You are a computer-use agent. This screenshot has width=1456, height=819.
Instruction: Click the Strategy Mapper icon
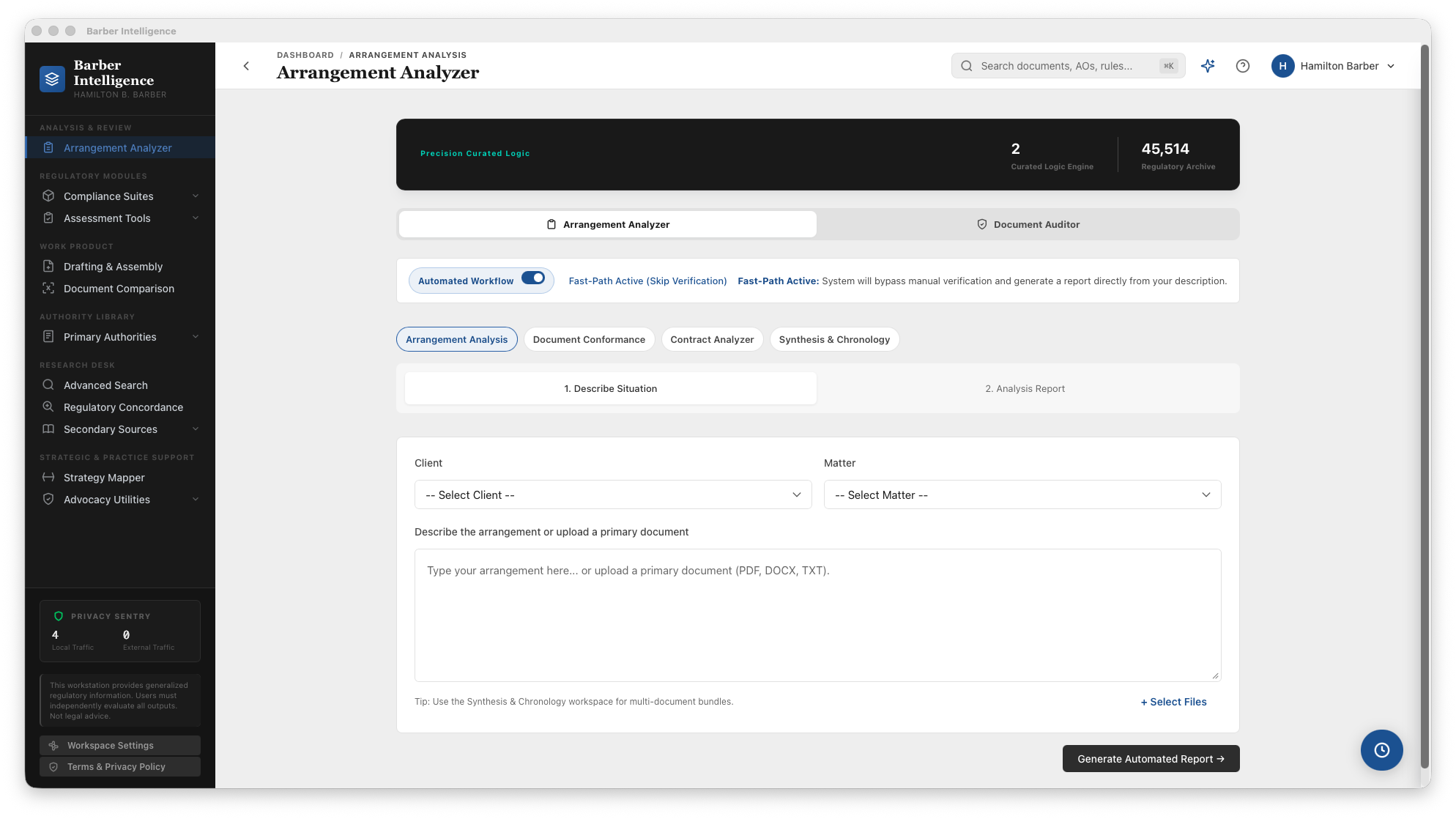point(48,477)
